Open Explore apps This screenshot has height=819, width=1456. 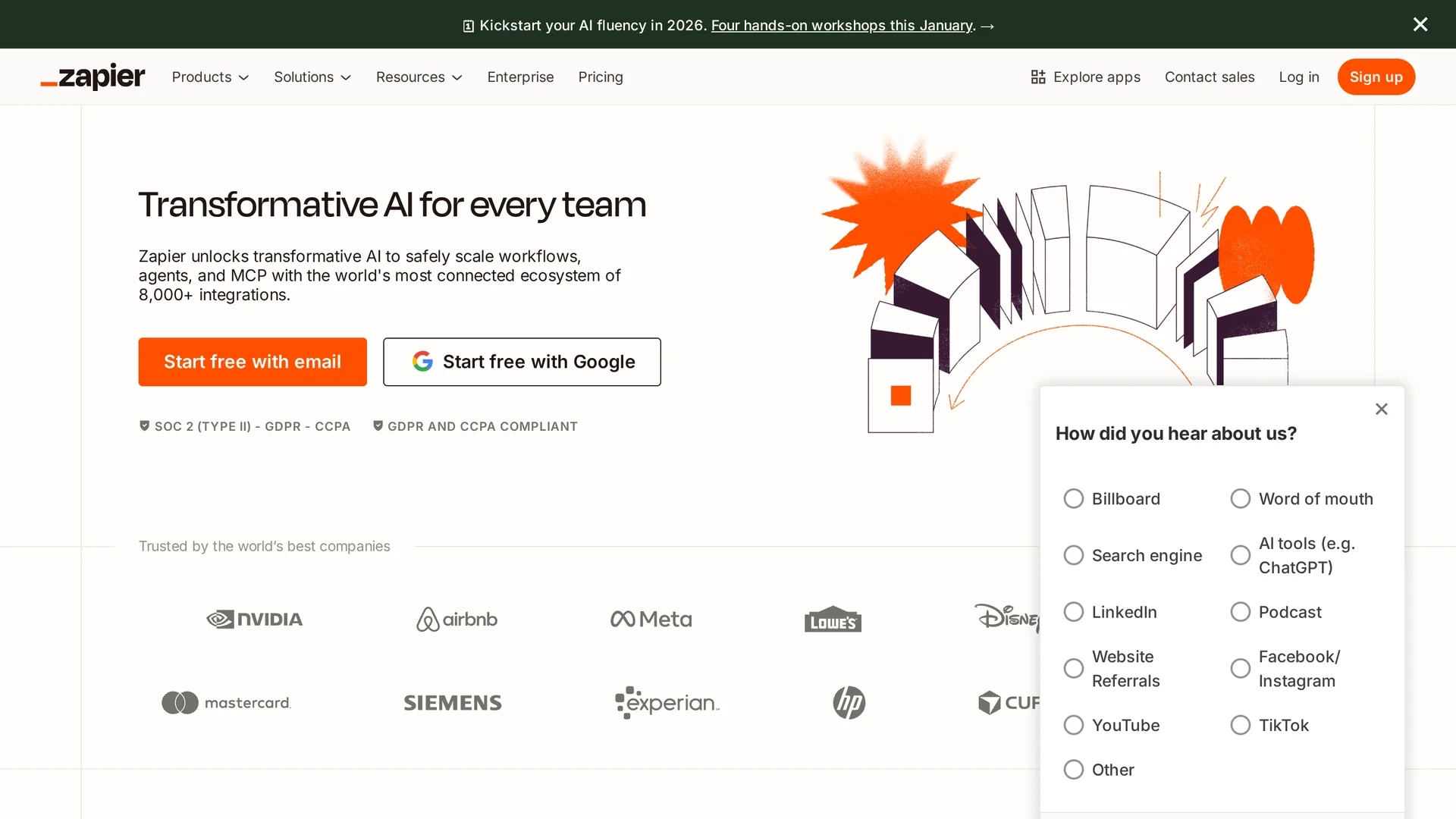pyautogui.click(x=1085, y=77)
